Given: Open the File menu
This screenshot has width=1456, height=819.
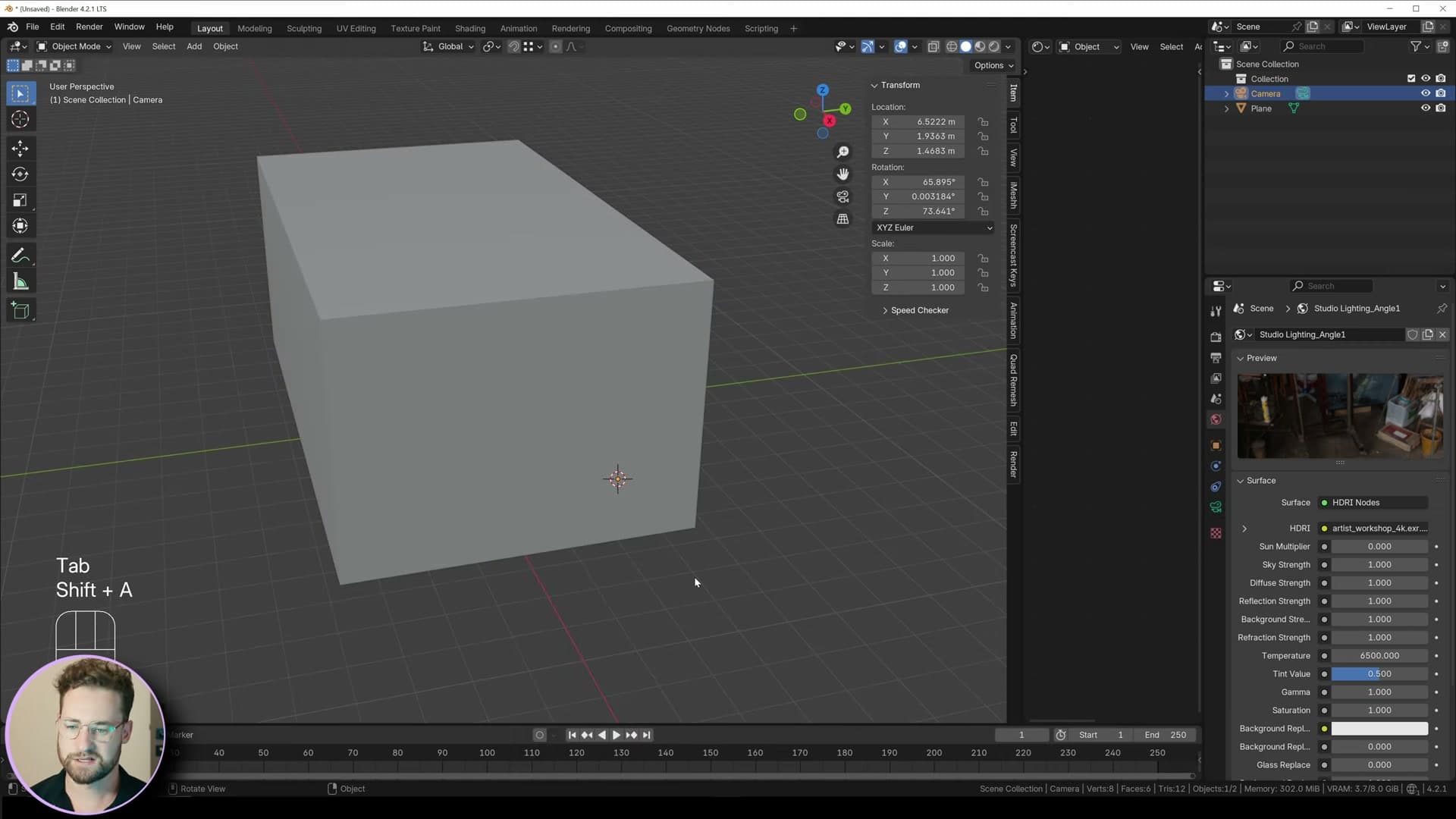Looking at the screenshot, I should [33, 27].
